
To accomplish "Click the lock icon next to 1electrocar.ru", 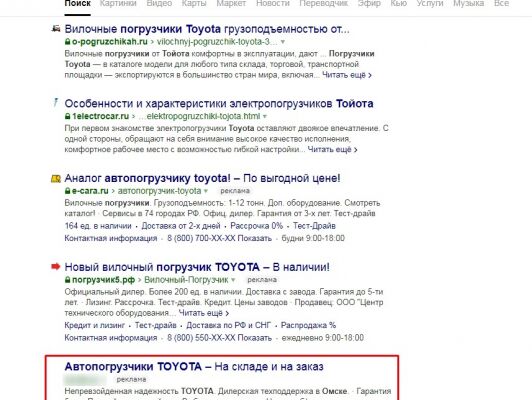I will click(68, 116).
